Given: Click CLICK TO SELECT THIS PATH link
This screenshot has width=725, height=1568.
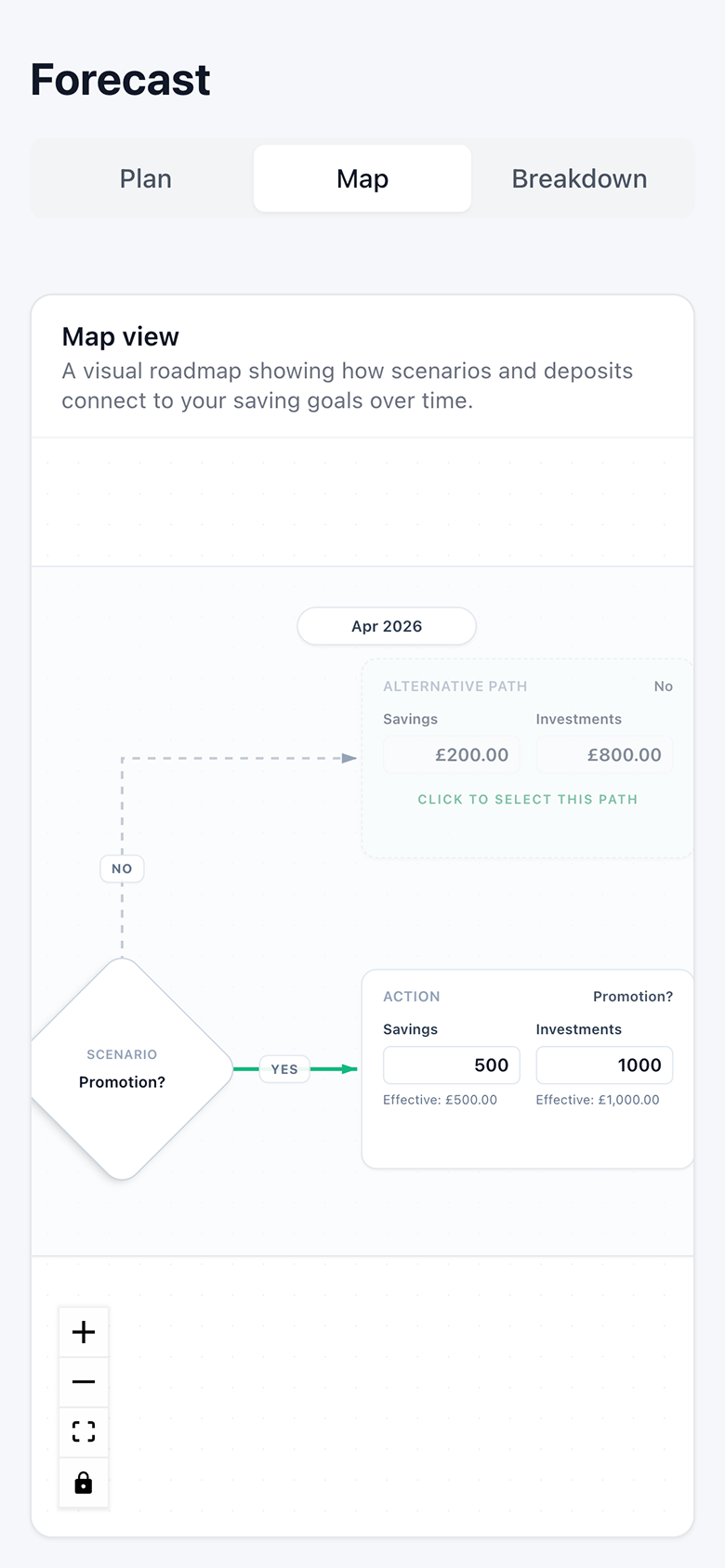Looking at the screenshot, I should tap(527, 799).
